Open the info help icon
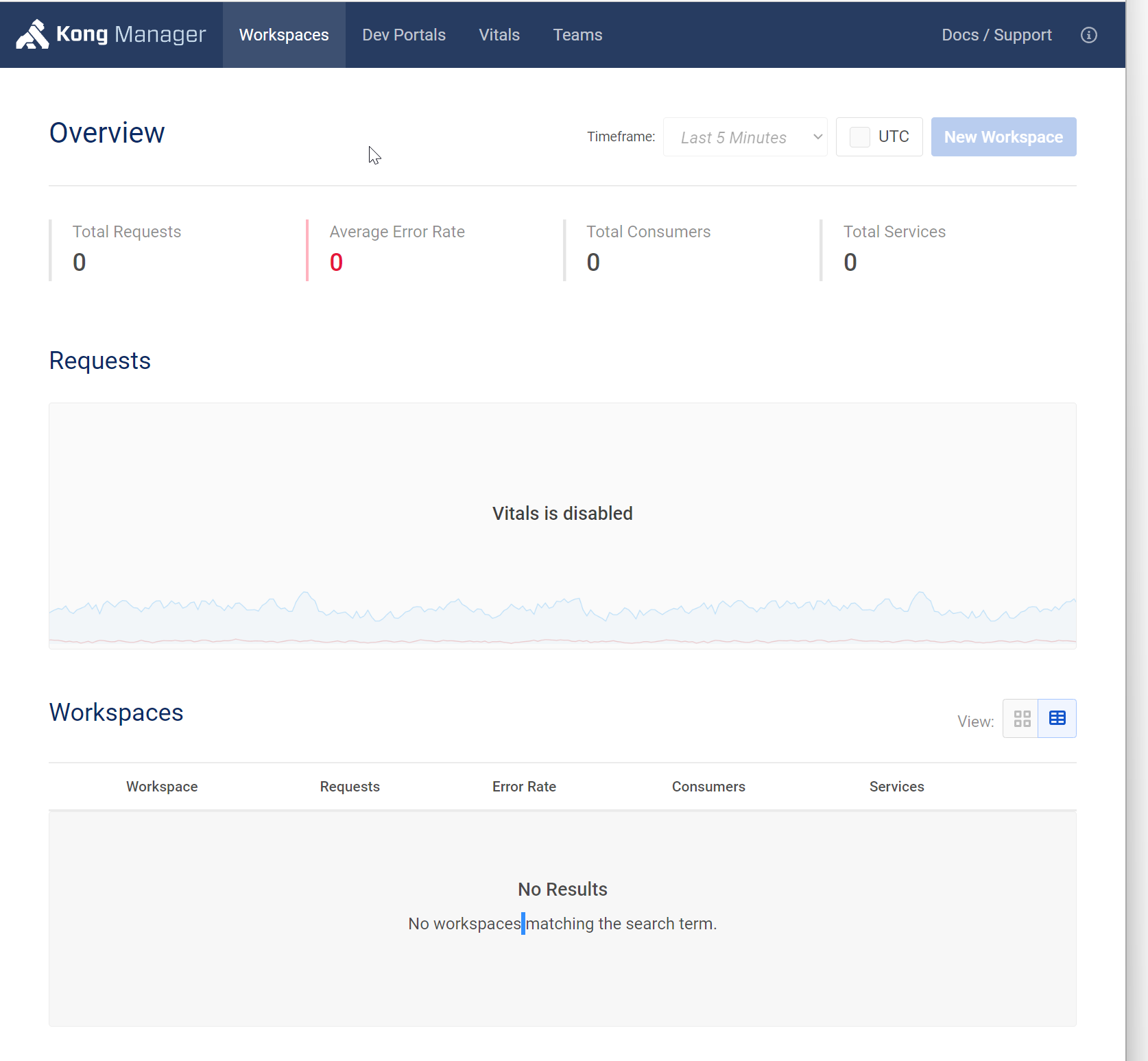Viewport: 1148px width, 1061px height. 1088,35
